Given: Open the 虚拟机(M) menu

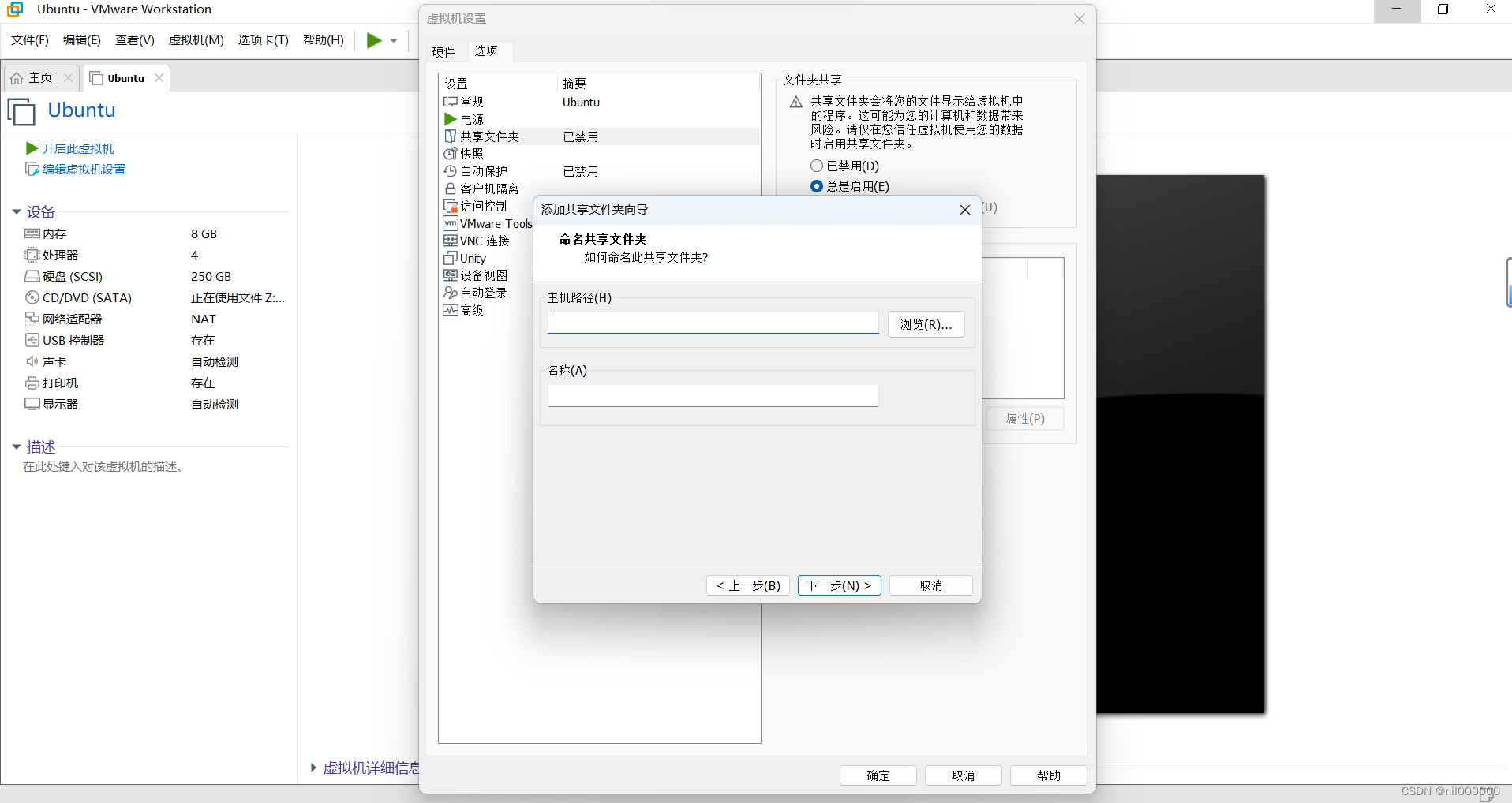Looking at the screenshot, I should [x=196, y=40].
